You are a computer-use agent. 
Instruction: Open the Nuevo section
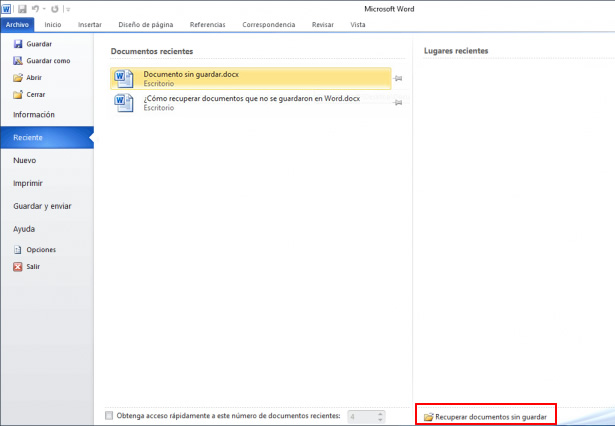pos(47,160)
